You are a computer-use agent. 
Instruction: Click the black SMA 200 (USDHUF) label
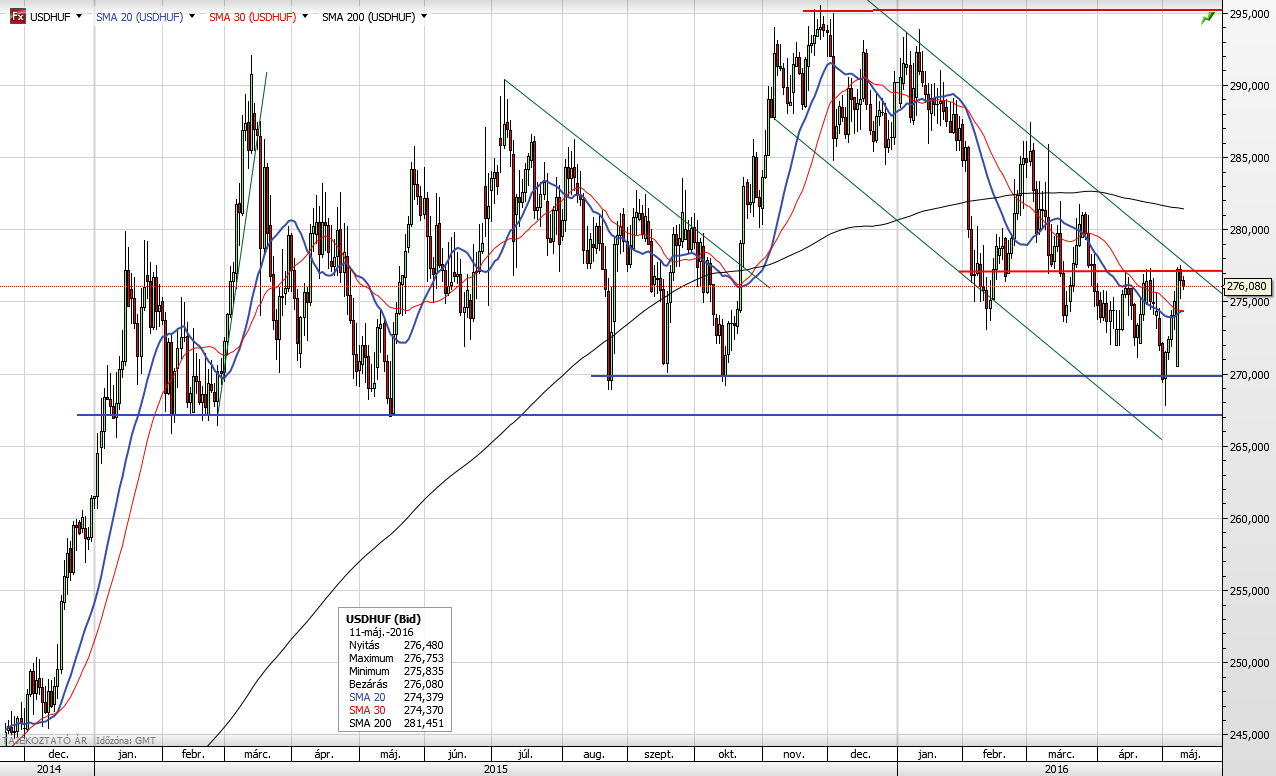pyautogui.click(x=369, y=17)
